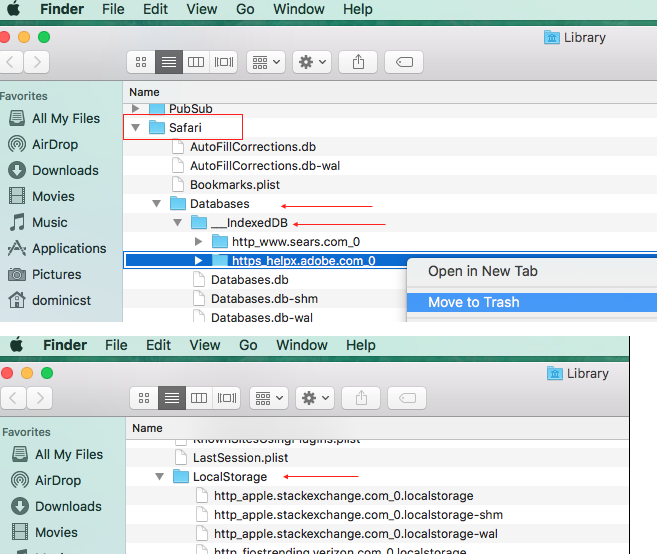The width and height of the screenshot is (657, 554).
Task: Collapse the Databases folder
Action: click(x=157, y=204)
